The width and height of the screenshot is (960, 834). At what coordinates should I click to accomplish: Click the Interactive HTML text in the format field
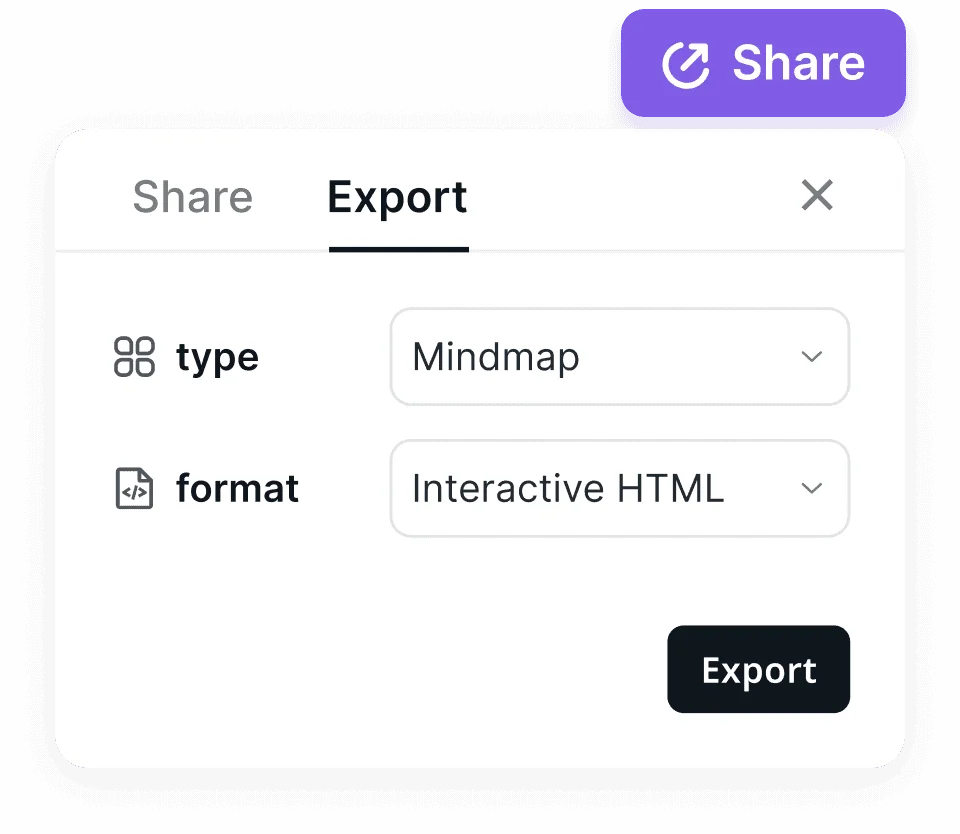coord(567,488)
